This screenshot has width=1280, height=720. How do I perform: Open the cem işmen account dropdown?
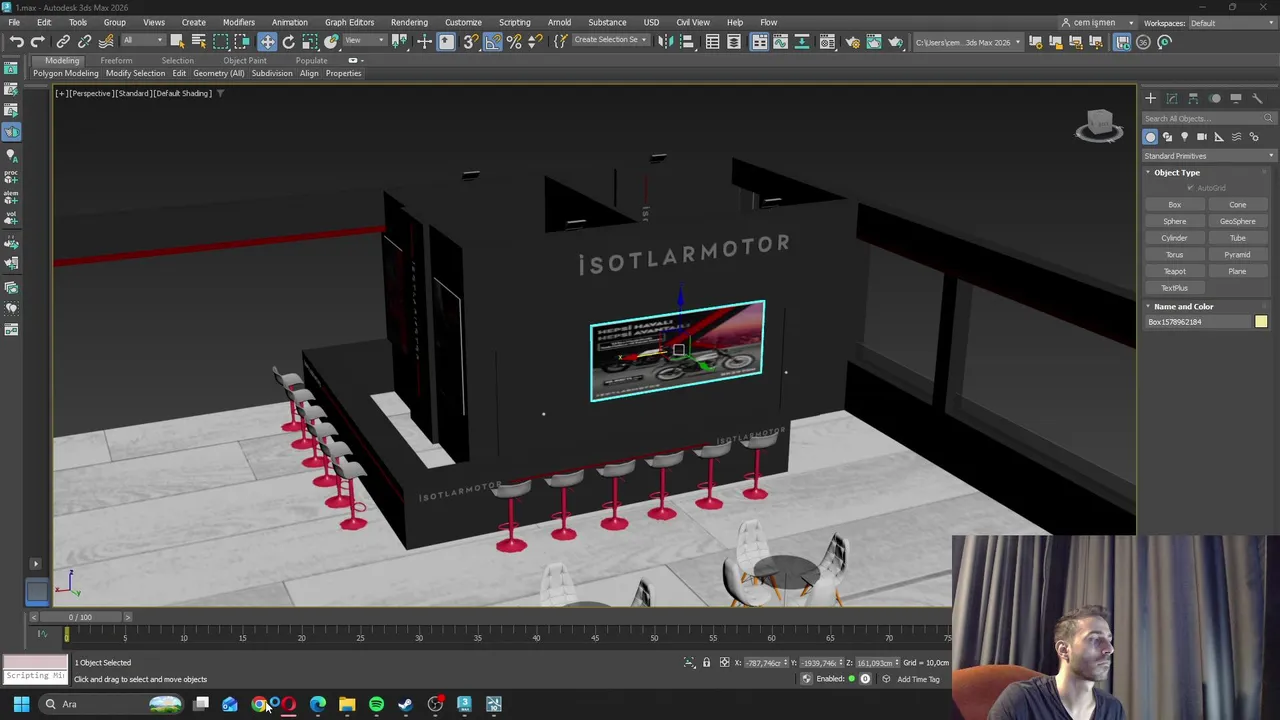(x=1097, y=23)
